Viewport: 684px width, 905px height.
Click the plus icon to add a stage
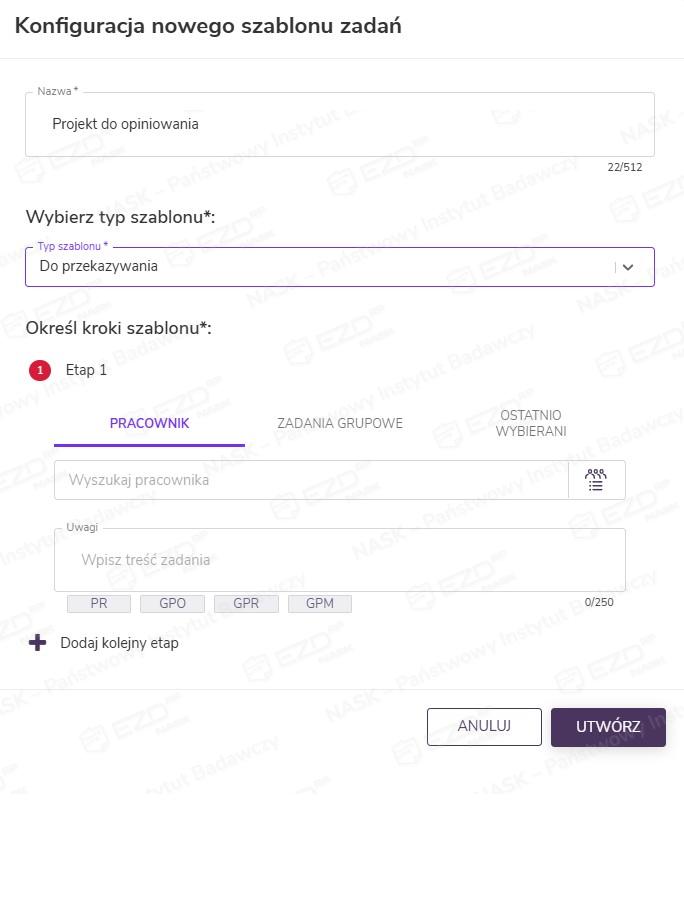click(38, 643)
